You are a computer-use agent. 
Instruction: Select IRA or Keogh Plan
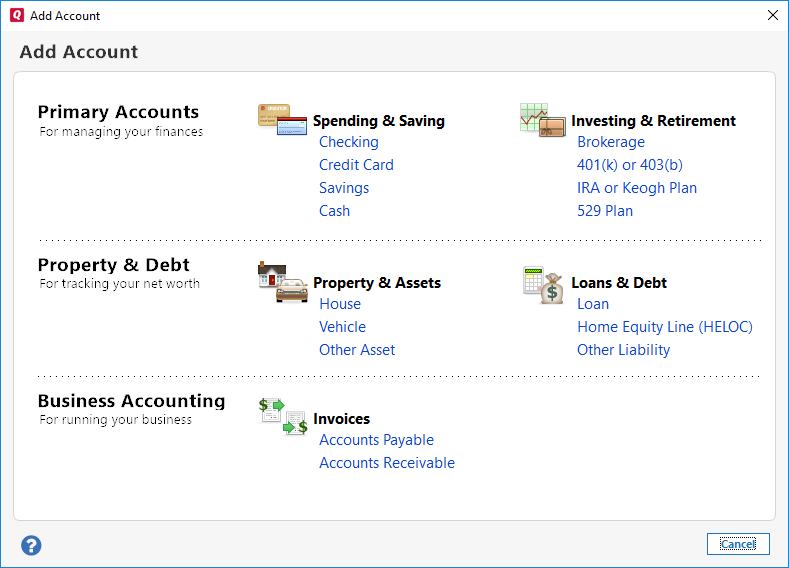click(x=637, y=188)
